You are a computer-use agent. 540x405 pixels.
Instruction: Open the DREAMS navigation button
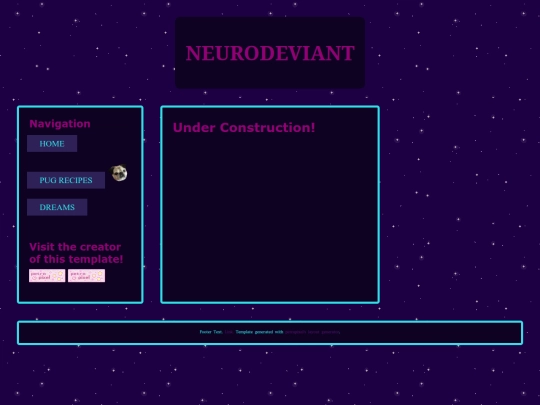tap(57, 207)
